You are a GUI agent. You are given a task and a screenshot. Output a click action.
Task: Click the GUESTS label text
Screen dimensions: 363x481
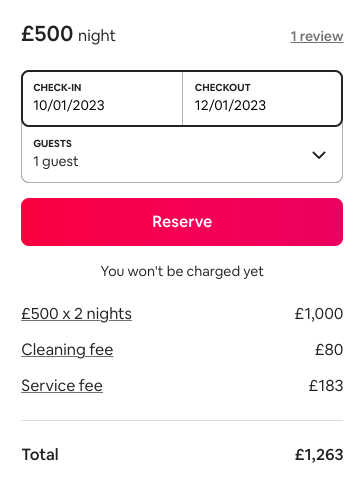coord(52,144)
